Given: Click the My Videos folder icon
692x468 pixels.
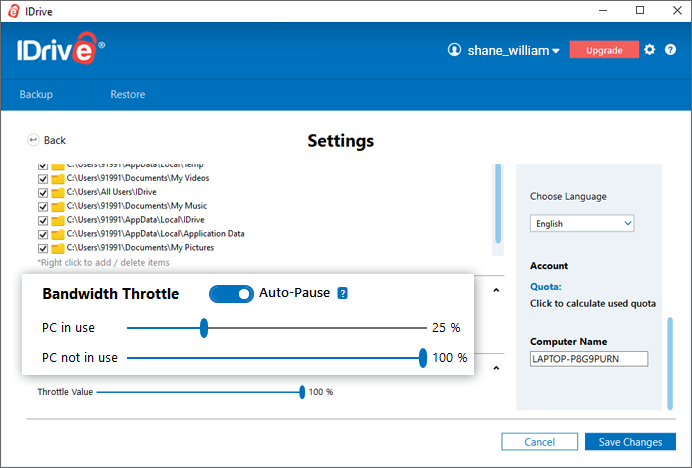Looking at the screenshot, I should click(x=58, y=178).
